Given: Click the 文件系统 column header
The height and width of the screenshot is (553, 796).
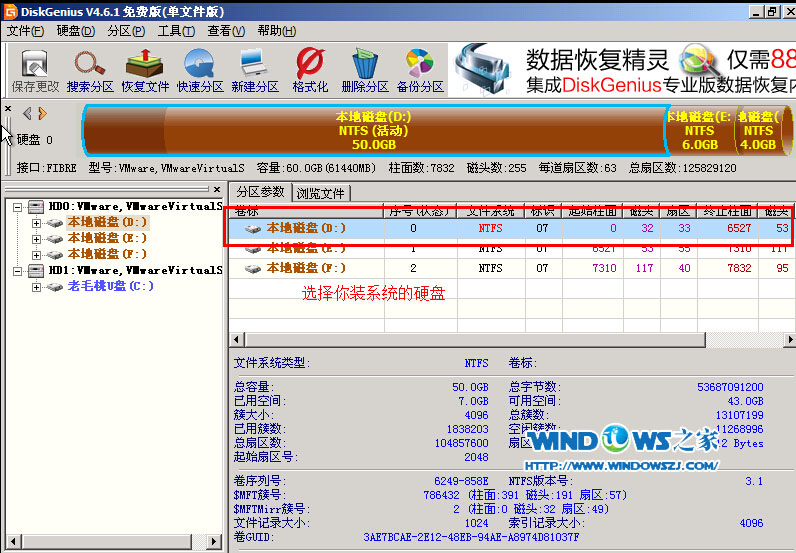Looking at the screenshot, I should tap(490, 211).
